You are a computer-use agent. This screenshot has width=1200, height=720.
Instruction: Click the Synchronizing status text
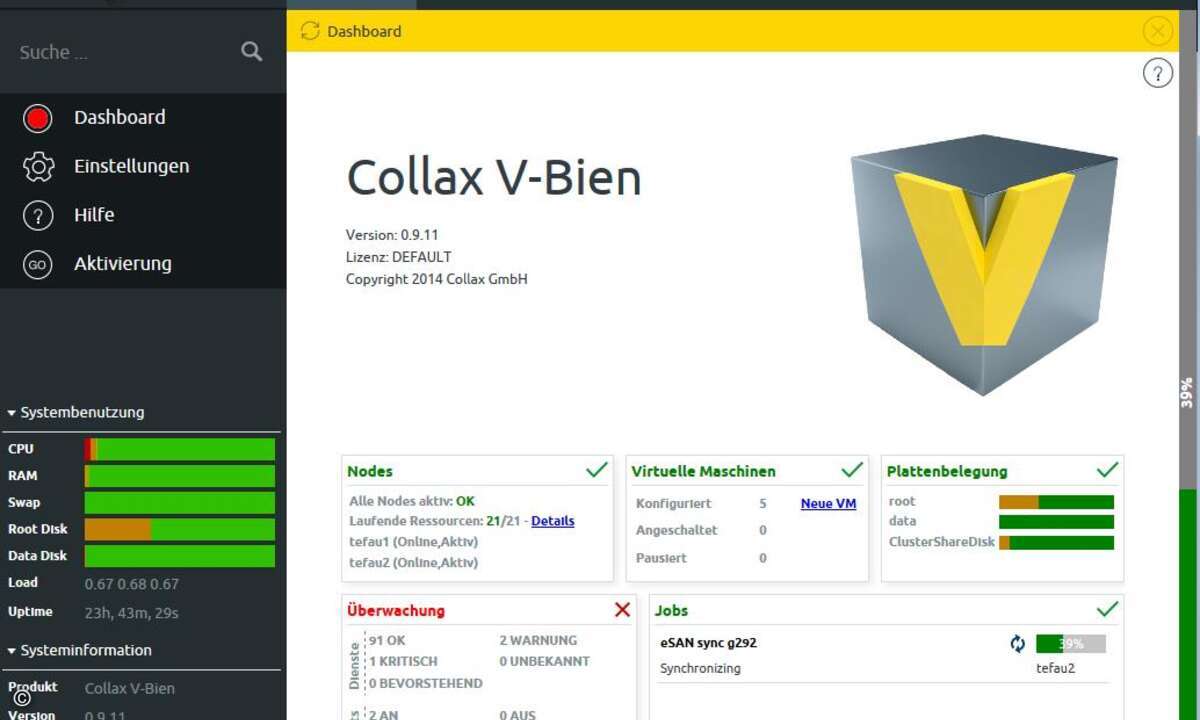coord(700,668)
